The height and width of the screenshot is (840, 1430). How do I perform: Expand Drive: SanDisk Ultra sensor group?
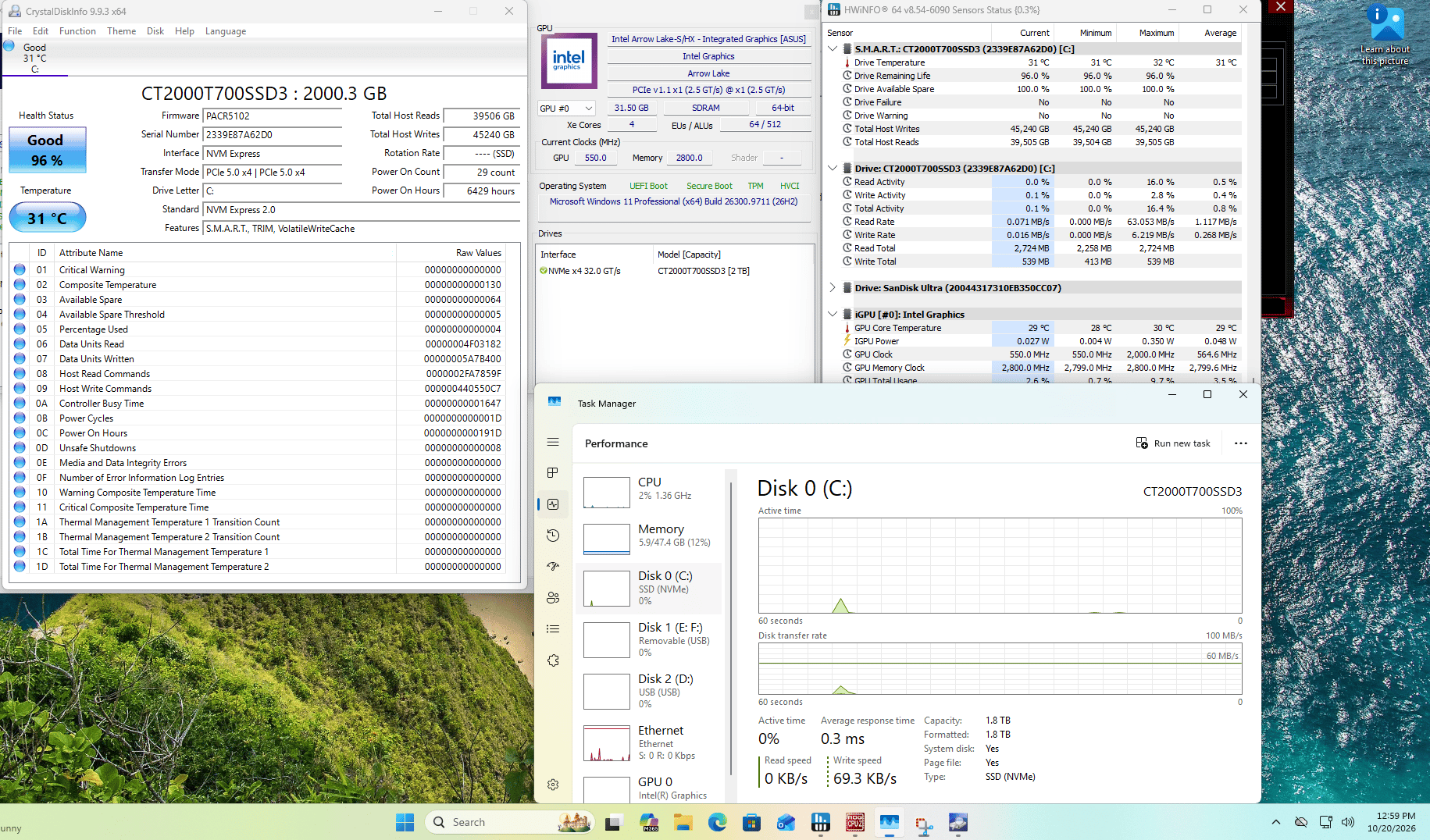833,287
